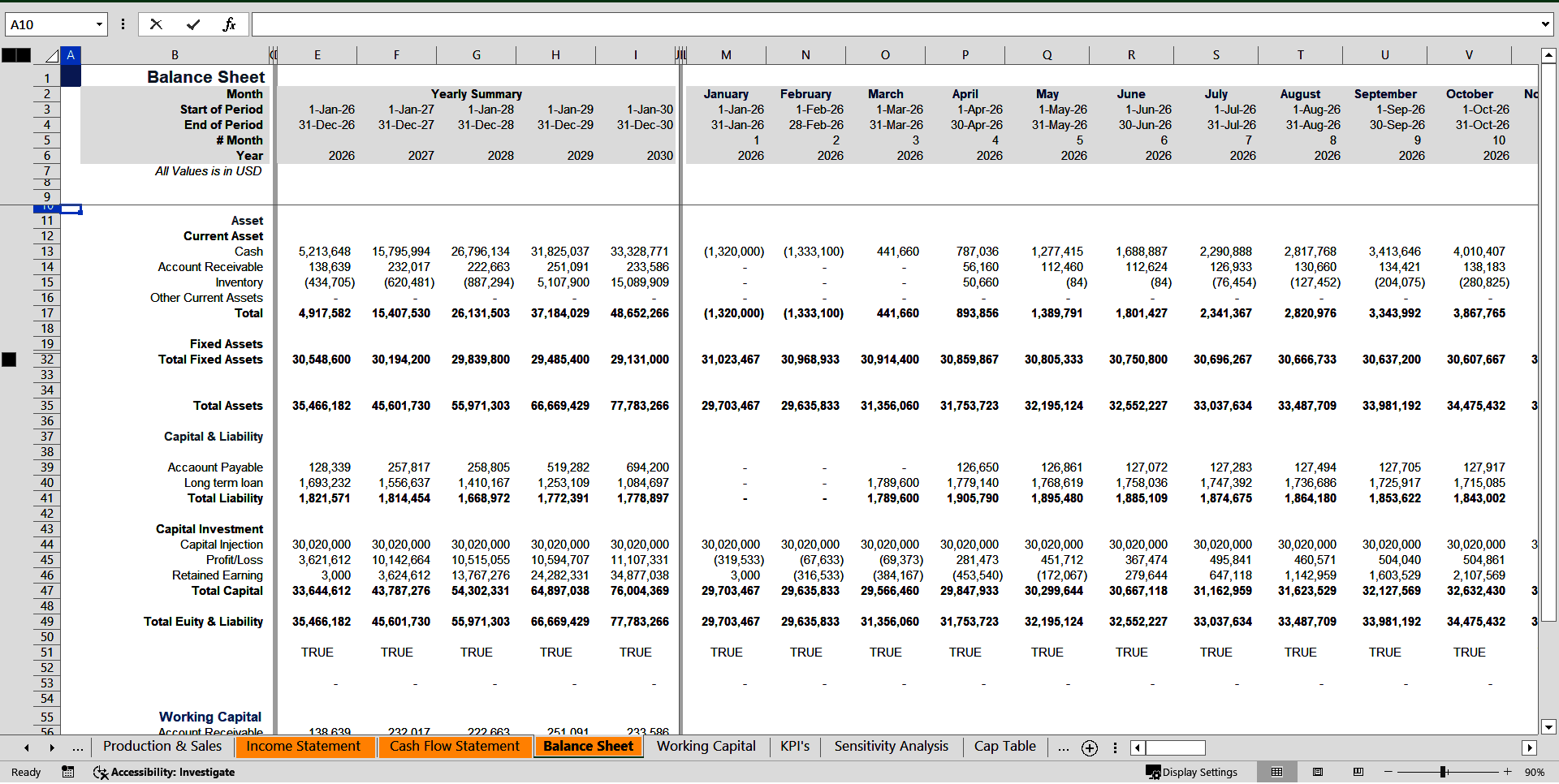Image resolution: width=1559 pixels, height=784 pixels.
Task: Select row 13 header
Action: coord(47,252)
